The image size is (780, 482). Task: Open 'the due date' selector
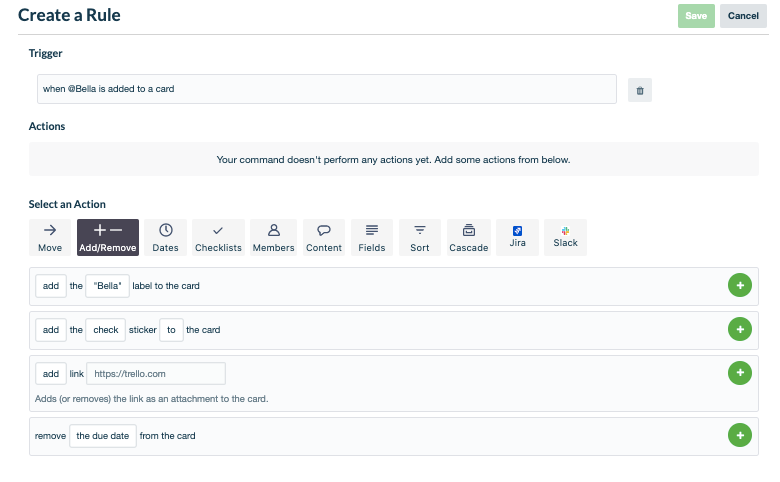click(102, 436)
